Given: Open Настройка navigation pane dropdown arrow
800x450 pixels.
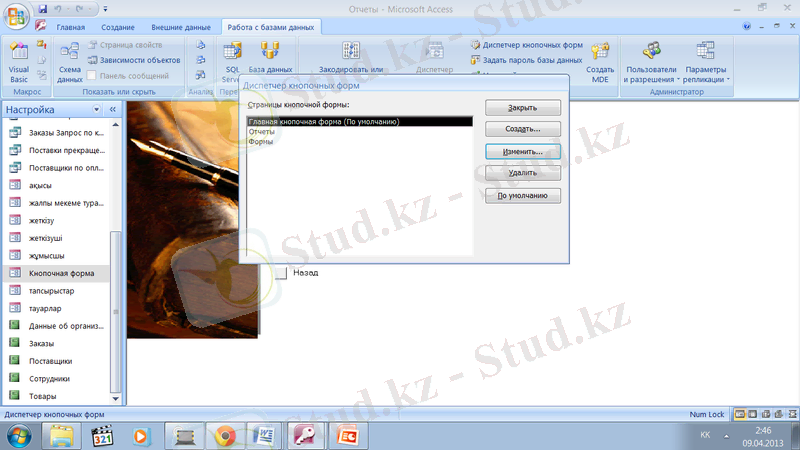Looking at the screenshot, I should coord(96,109).
